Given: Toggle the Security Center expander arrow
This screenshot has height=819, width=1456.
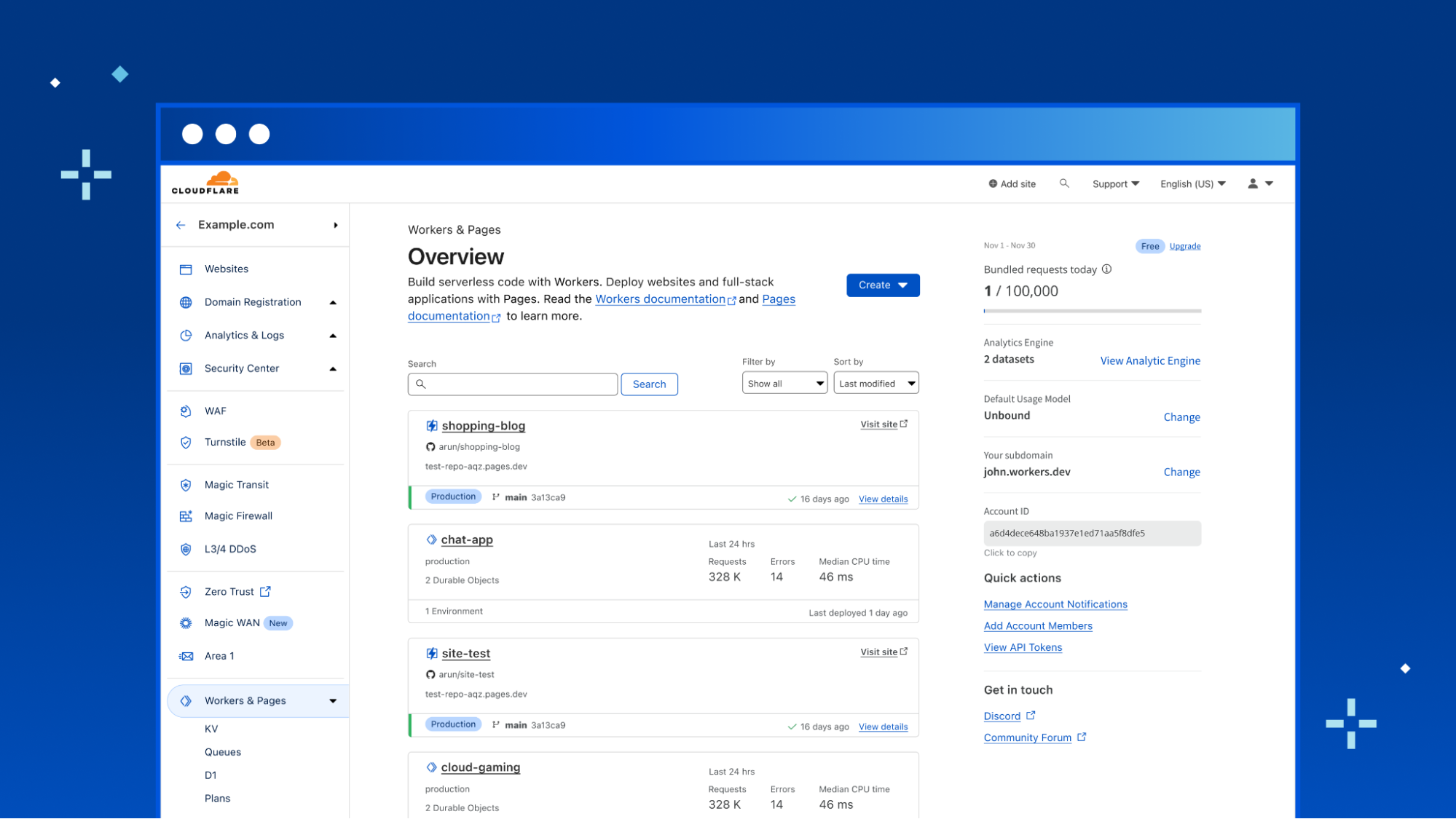Looking at the screenshot, I should (333, 369).
